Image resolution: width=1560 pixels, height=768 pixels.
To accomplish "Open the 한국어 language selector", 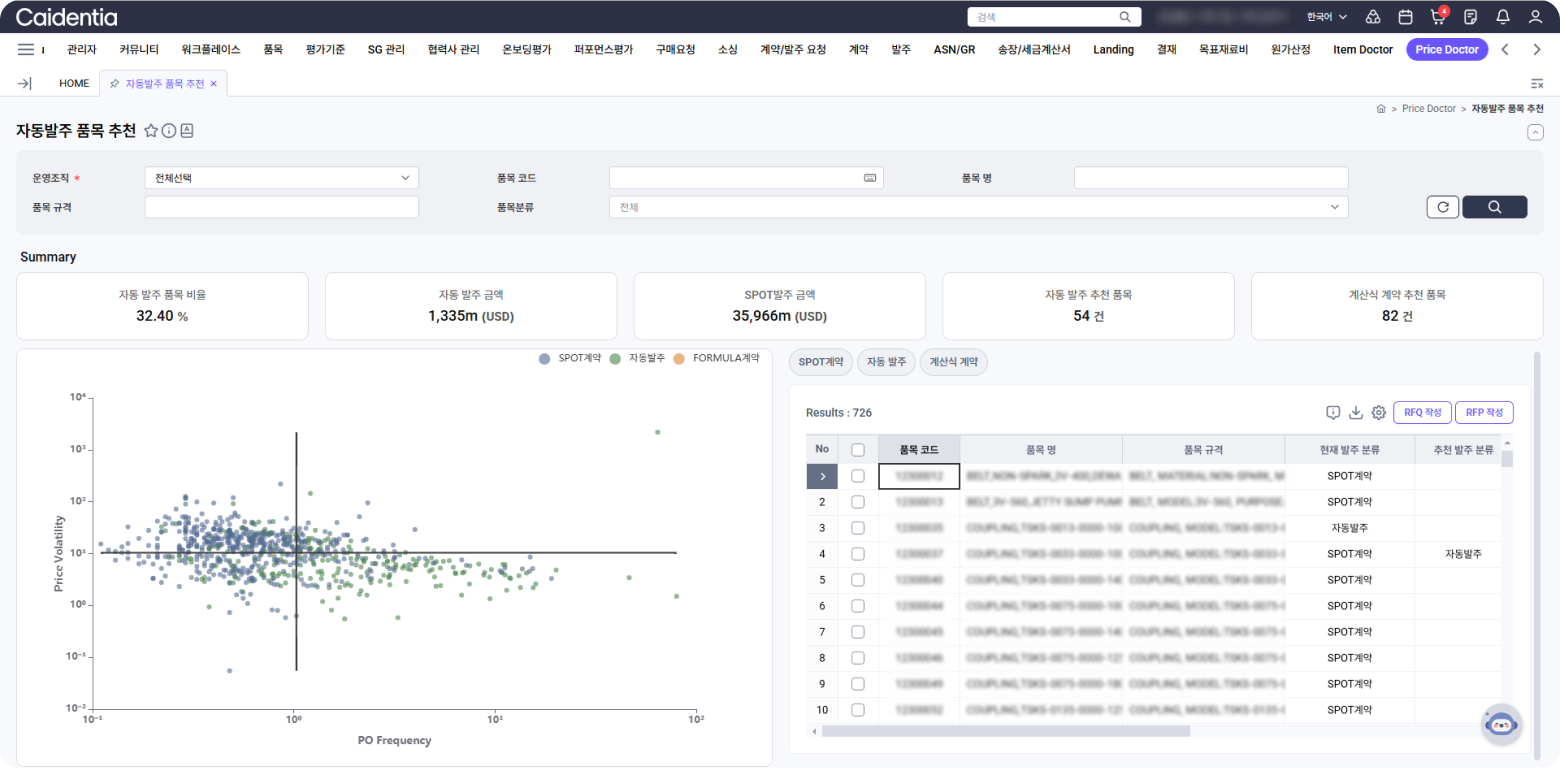I will 1326,17.
